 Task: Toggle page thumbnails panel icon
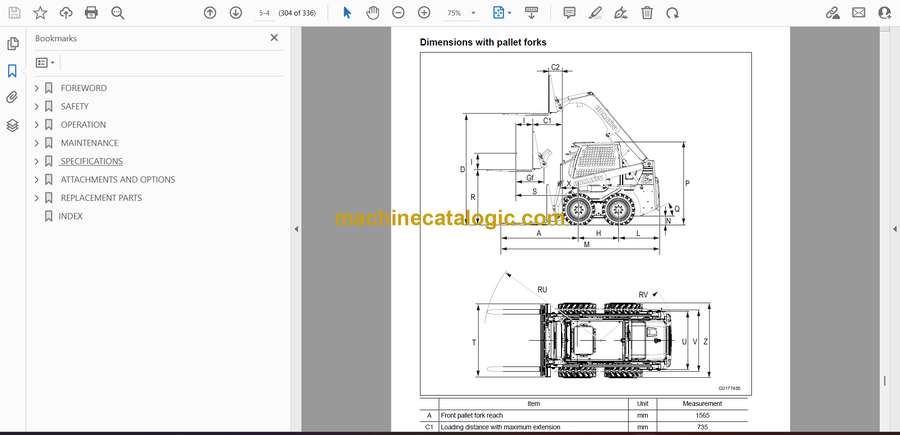pos(12,44)
